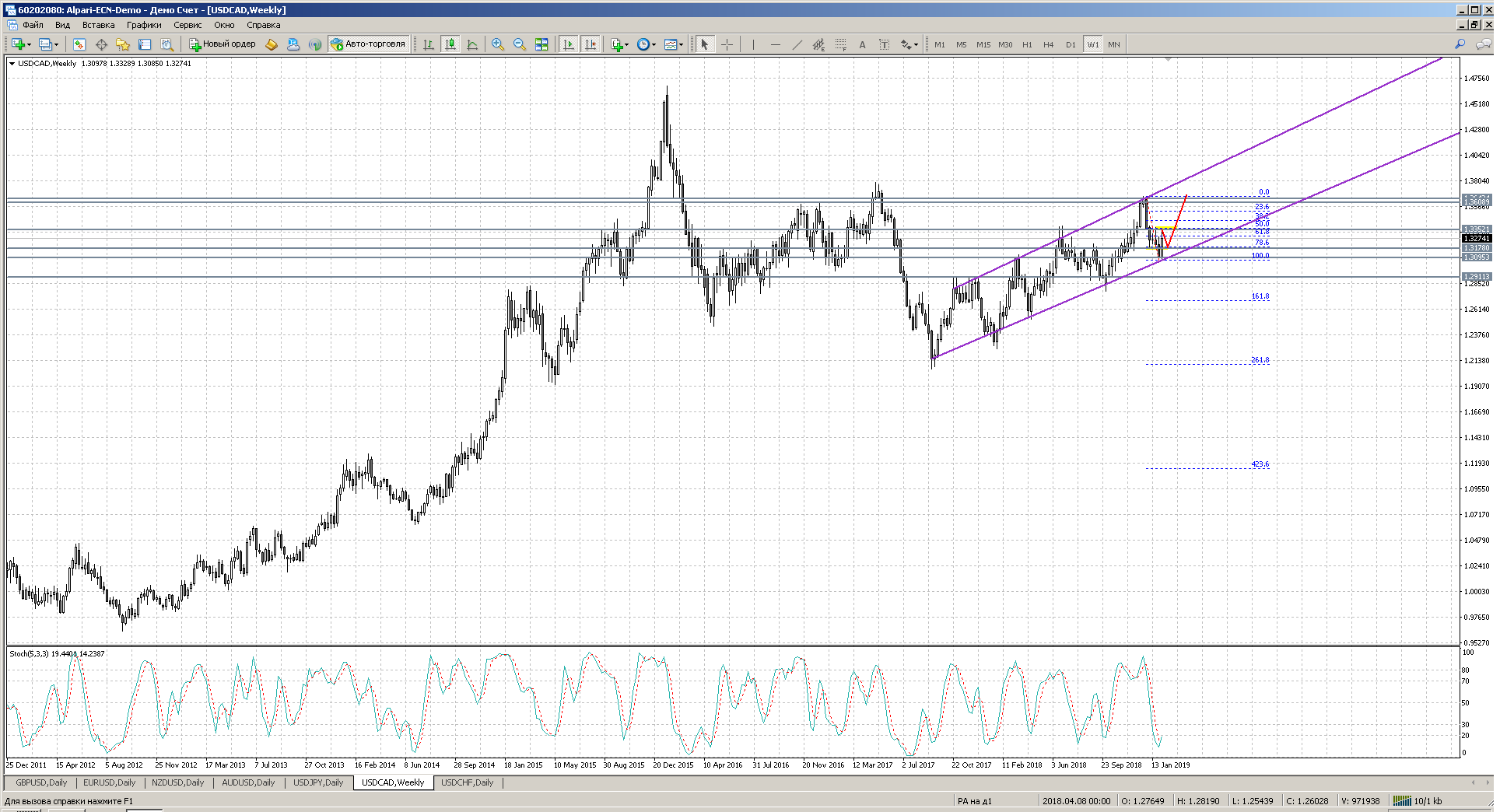
Task: Open the Файл menu
Action: click(33, 25)
